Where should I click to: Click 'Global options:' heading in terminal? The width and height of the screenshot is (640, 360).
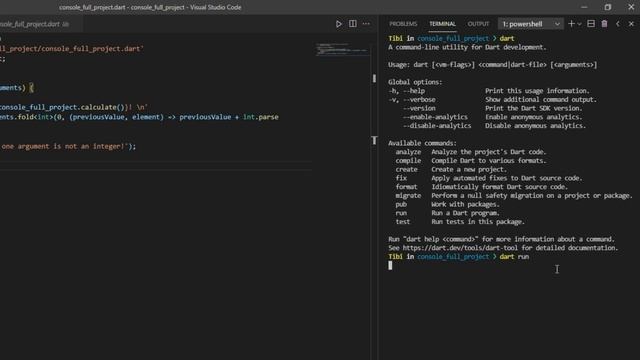point(415,82)
